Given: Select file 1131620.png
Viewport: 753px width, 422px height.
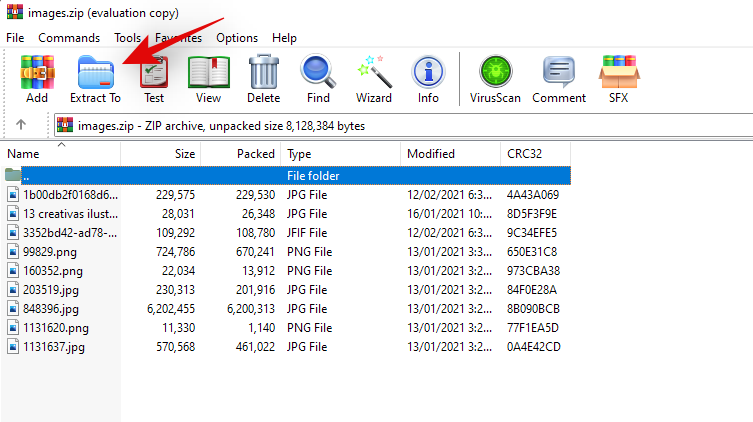Looking at the screenshot, I should [x=56, y=328].
